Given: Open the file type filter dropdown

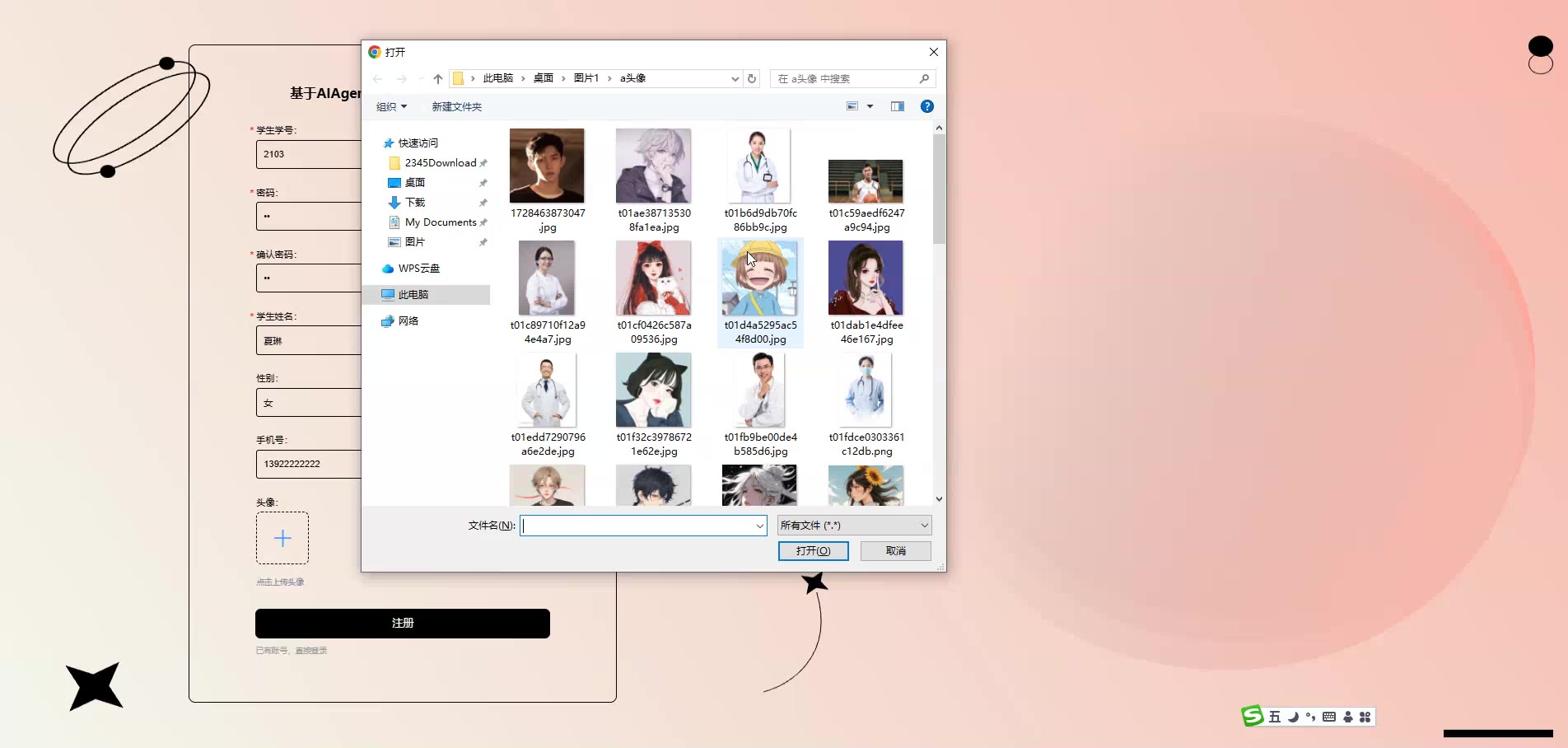Looking at the screenshot, I should 854,526.
